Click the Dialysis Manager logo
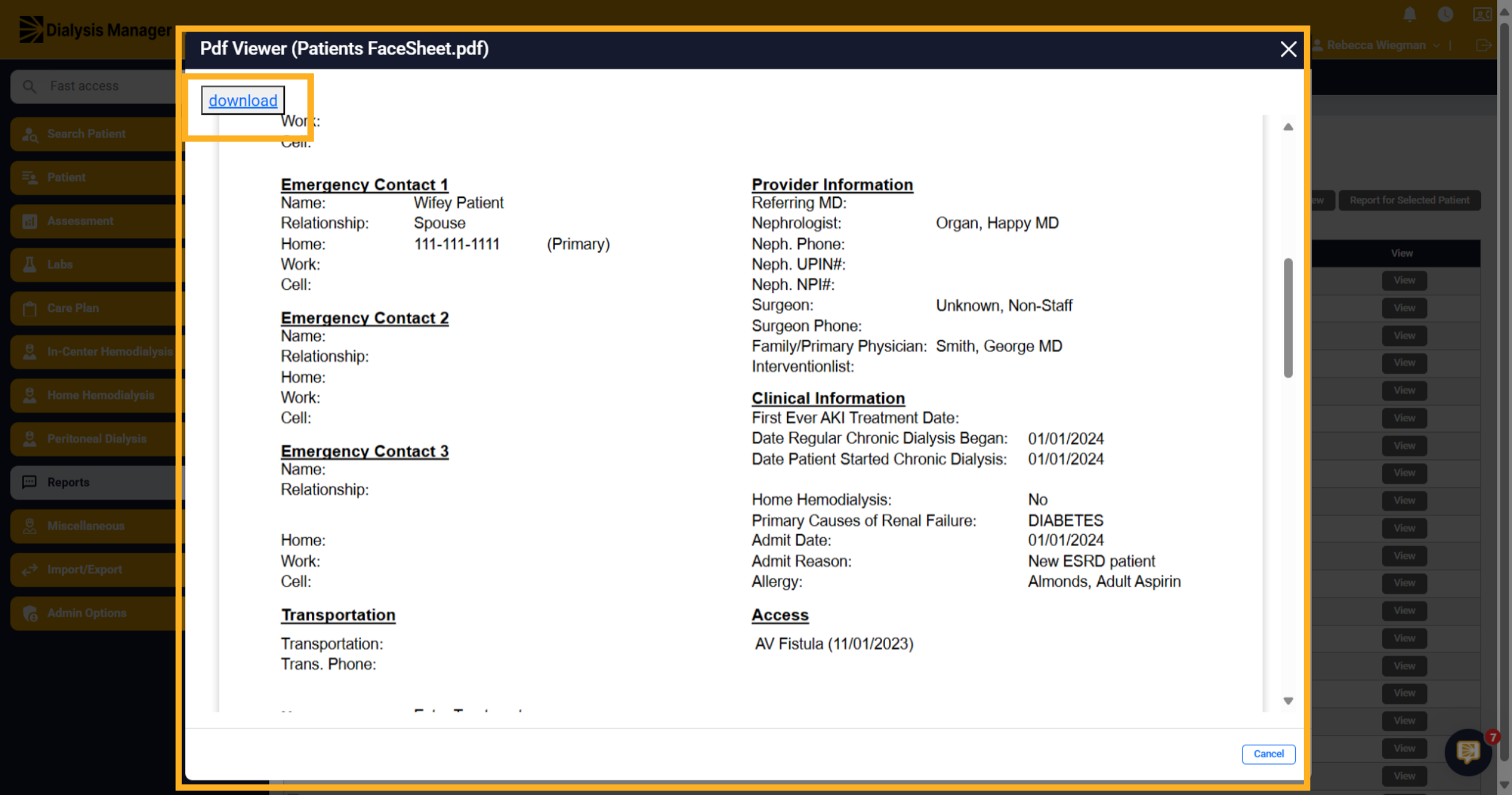1512x795 pixels. click(x=94, y=30)
